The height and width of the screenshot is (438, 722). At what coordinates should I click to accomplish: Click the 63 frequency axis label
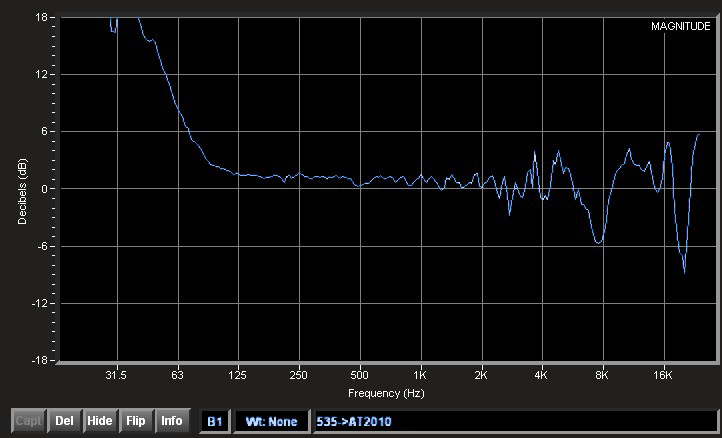click(177, 375)
